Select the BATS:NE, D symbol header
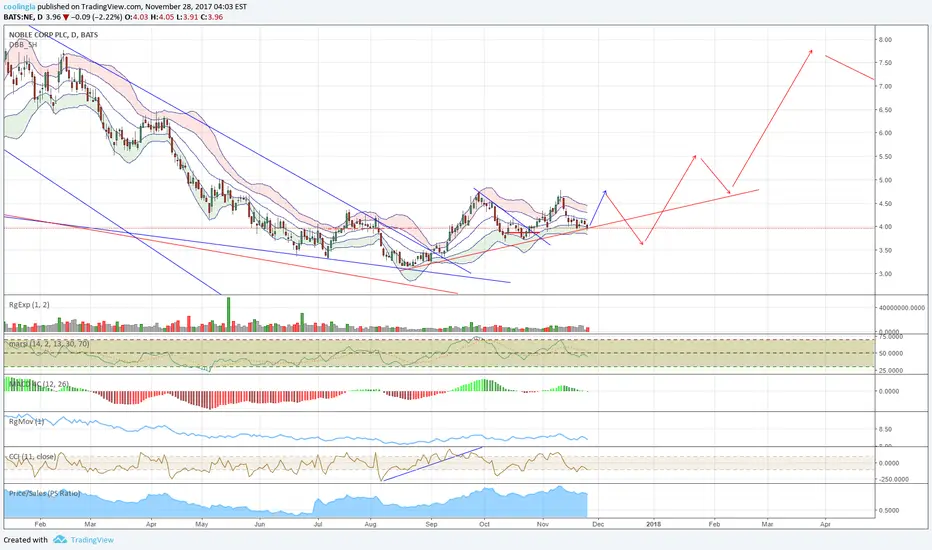This screenshot has height=550, width=932. [x=23, y=17]
